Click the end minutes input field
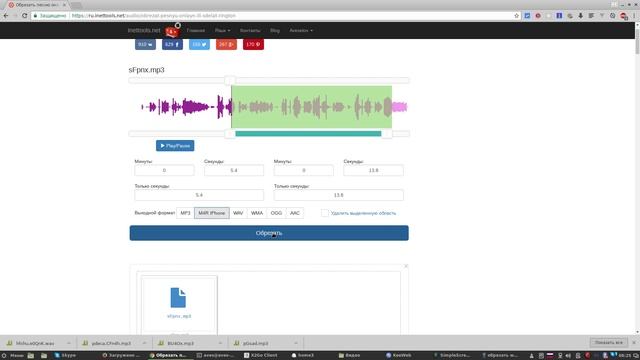 pos(304,170)
